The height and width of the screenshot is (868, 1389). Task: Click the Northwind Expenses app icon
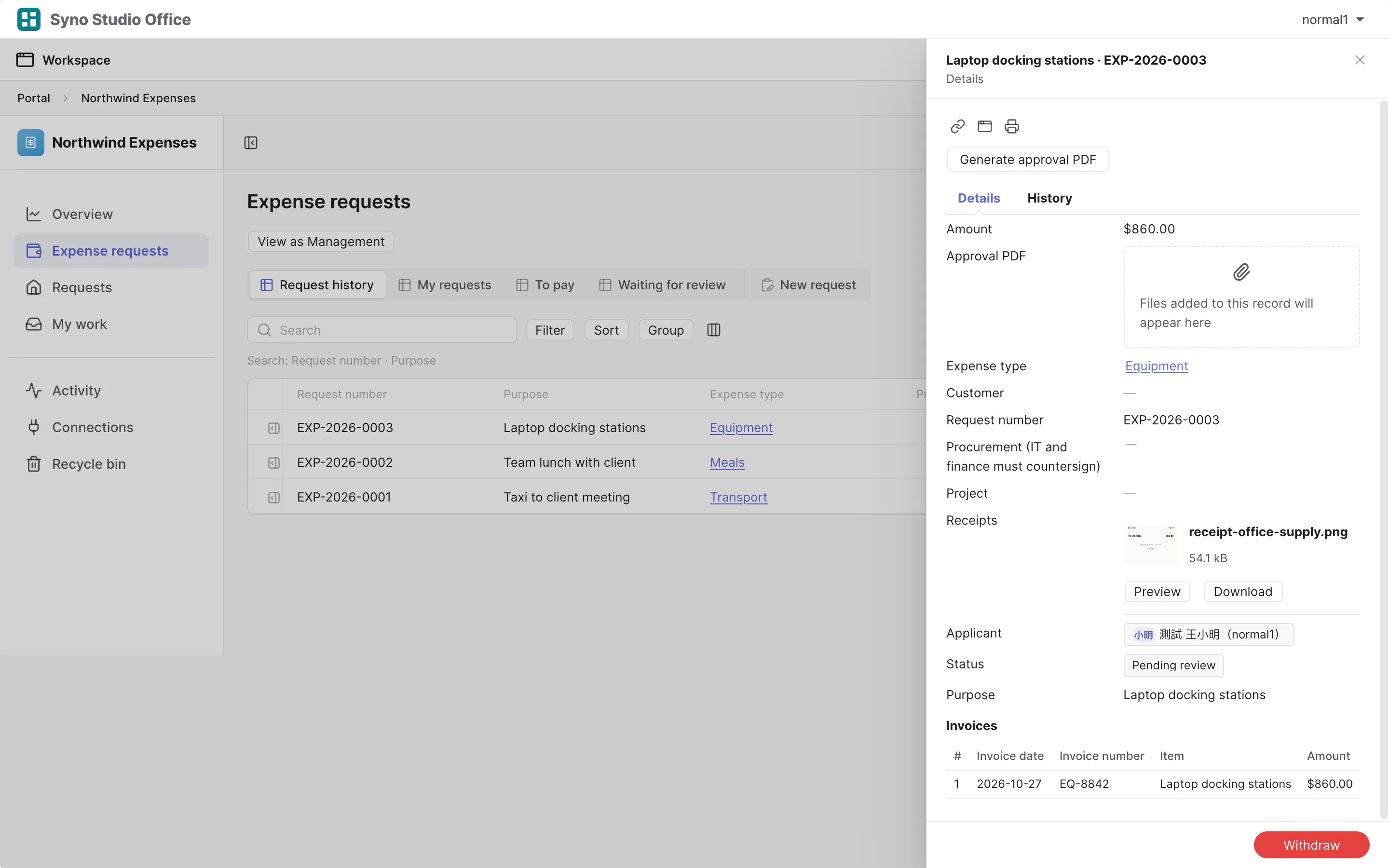coord(30,142)
